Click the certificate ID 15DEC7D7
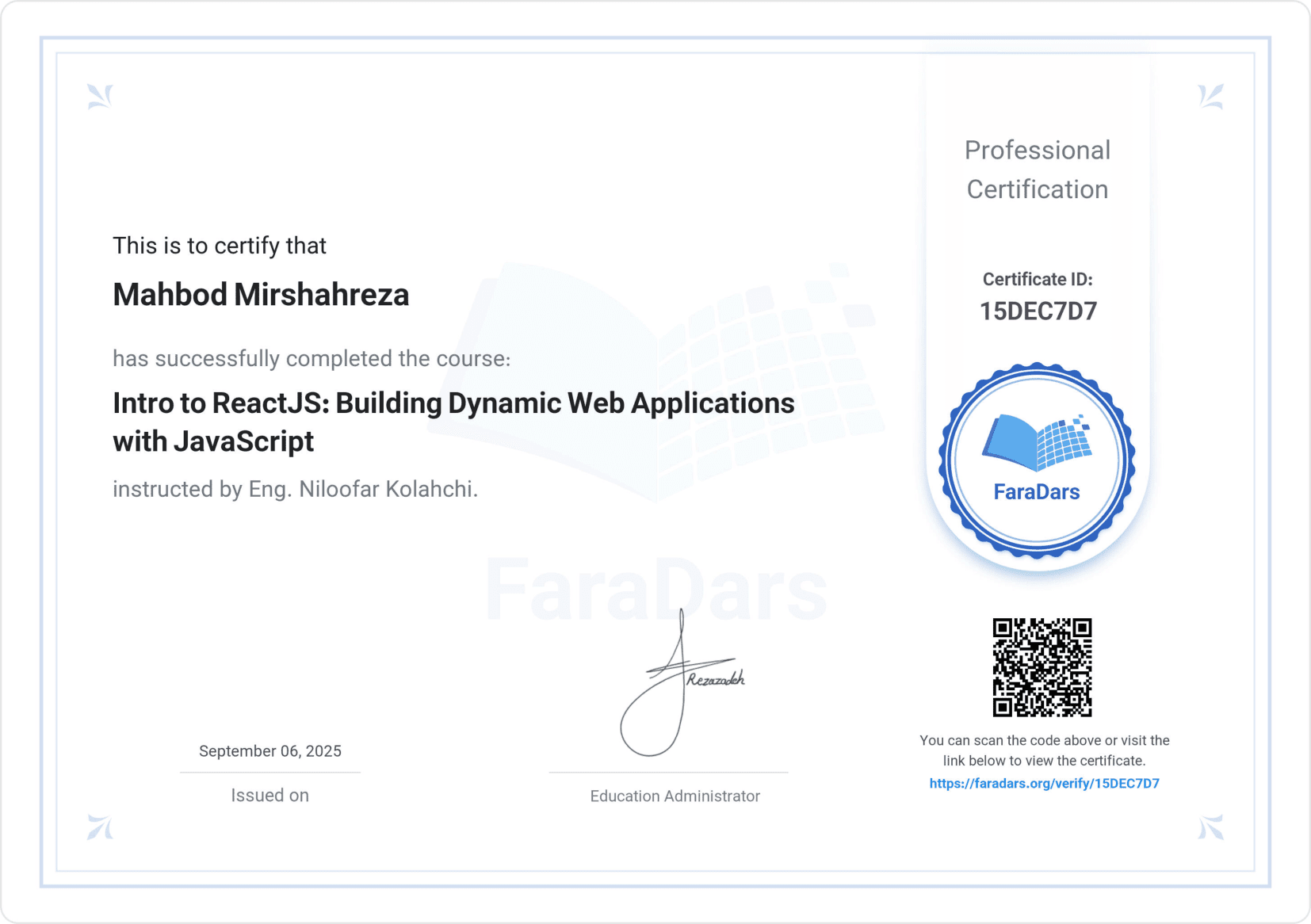 point(1038,311)
